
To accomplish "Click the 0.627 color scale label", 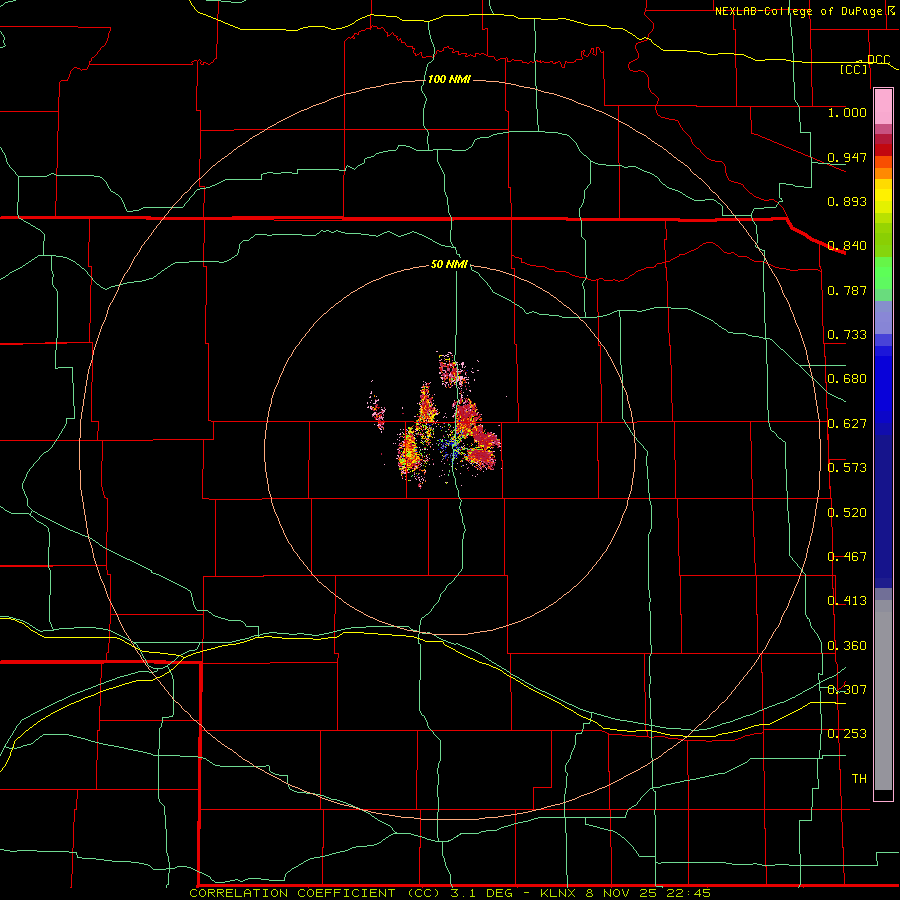I will pyautogui.click(x=847, y=424).
